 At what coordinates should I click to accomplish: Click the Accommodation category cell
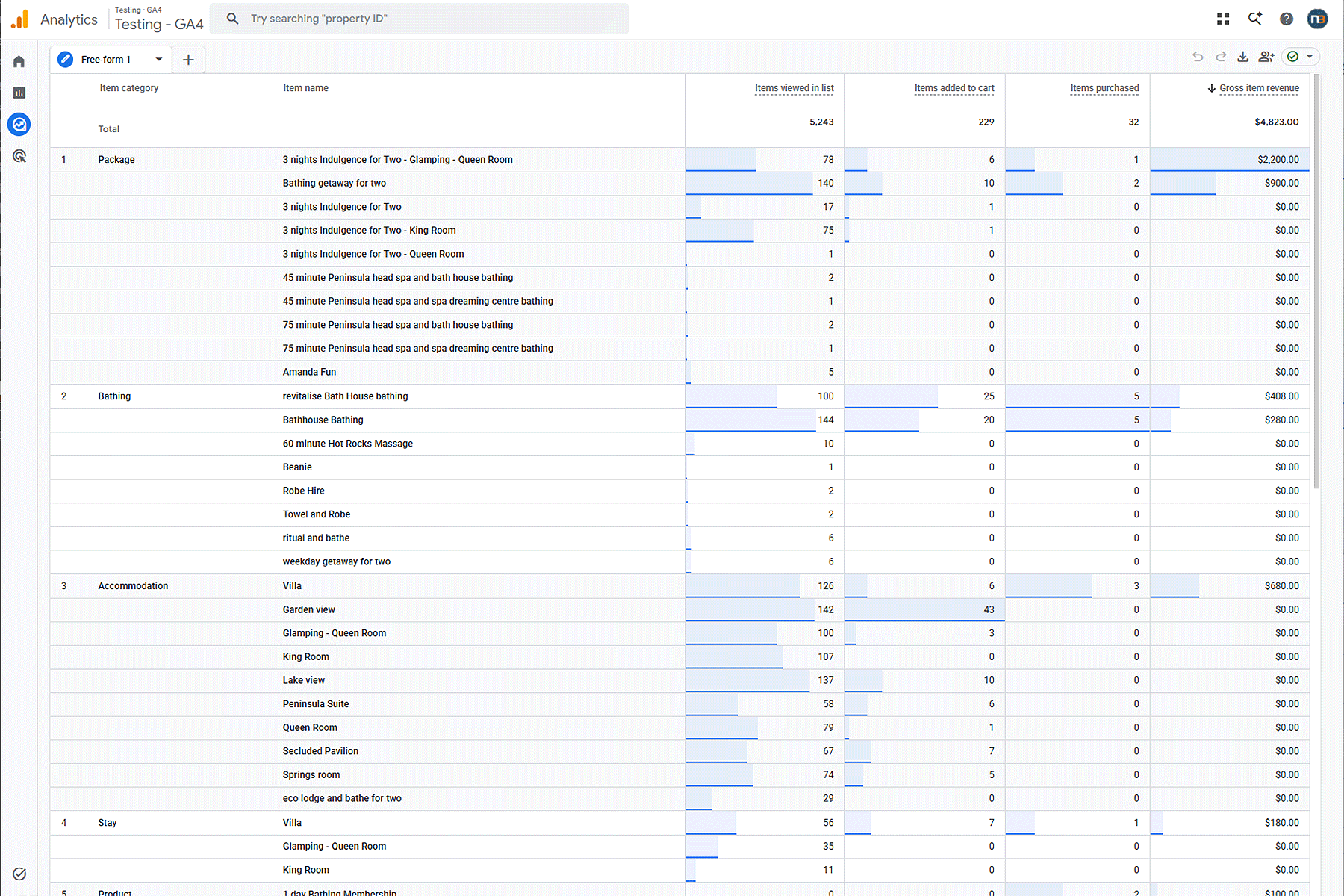(x=133, y=586)
